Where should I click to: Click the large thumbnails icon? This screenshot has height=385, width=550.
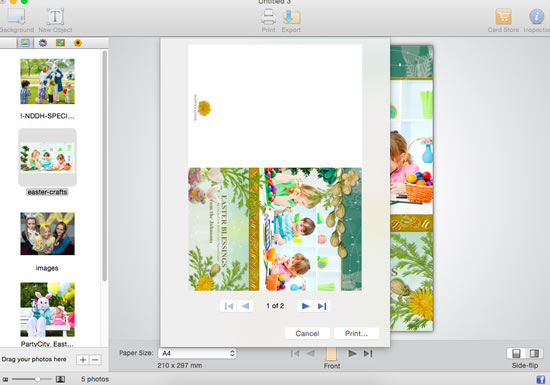click(x=60, y=379)
